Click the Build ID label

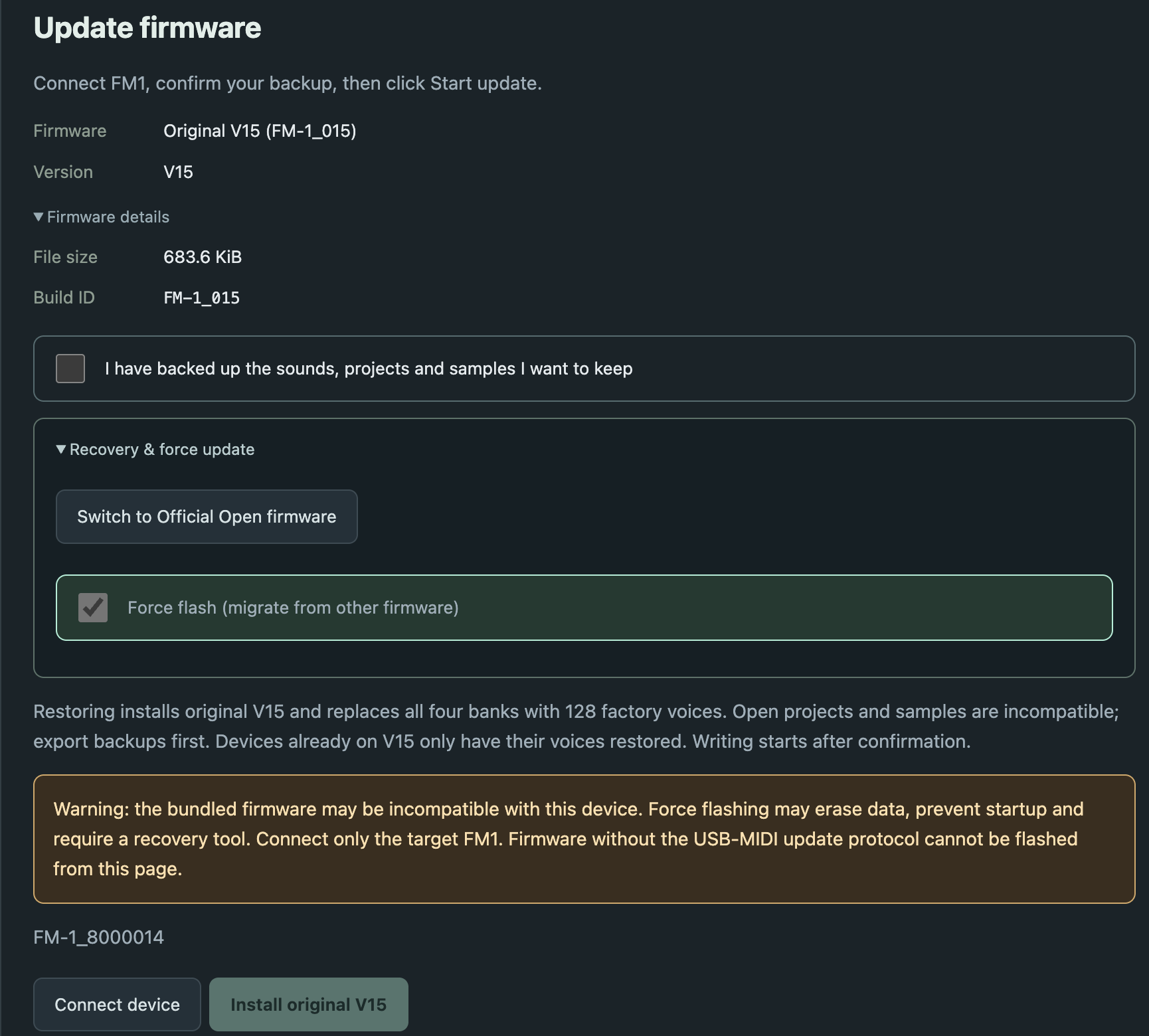pyautogui.click(x=64, y=298)
